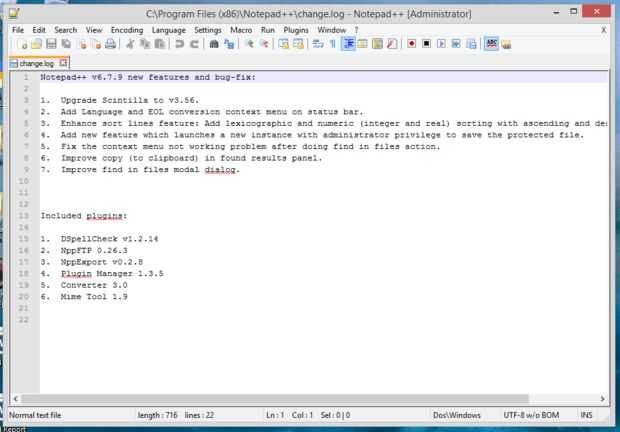620x432 pixels.
Task: Open the Search menu
Action: click(x=66, y=30)
